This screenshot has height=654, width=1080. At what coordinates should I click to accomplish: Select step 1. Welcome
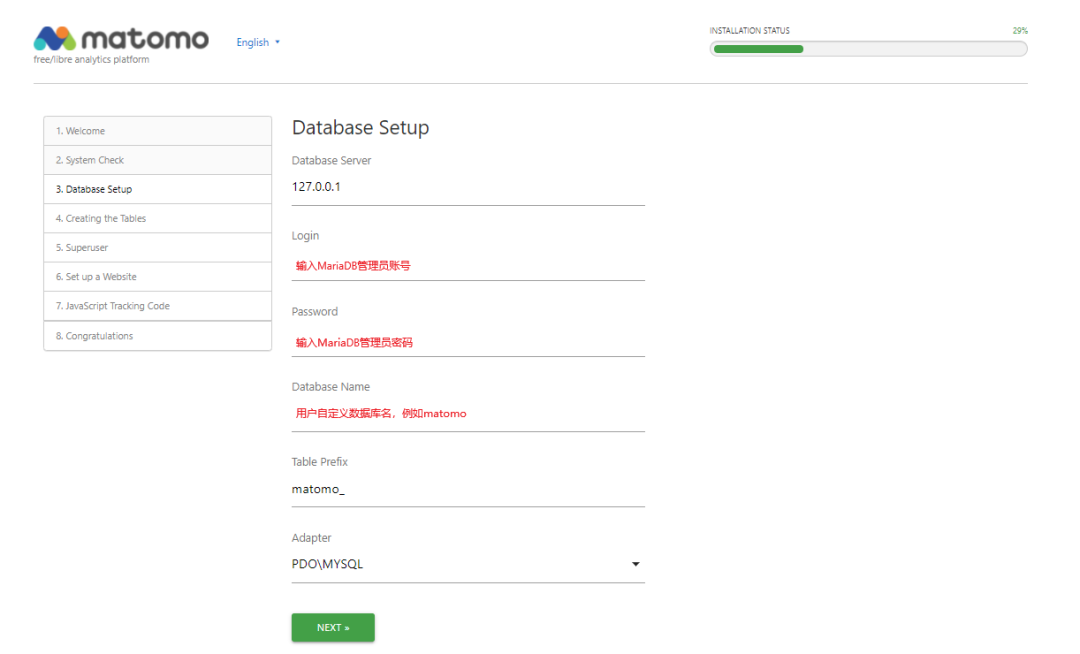158,131
